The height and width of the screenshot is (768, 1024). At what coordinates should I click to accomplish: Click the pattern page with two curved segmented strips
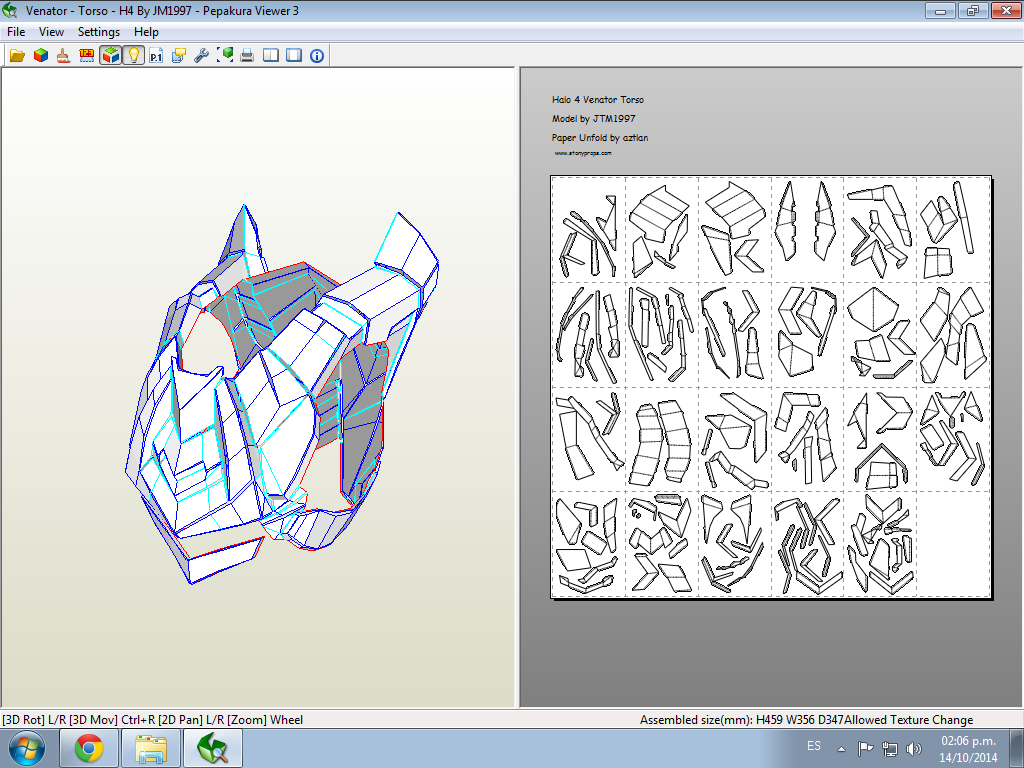pos(661,439)
